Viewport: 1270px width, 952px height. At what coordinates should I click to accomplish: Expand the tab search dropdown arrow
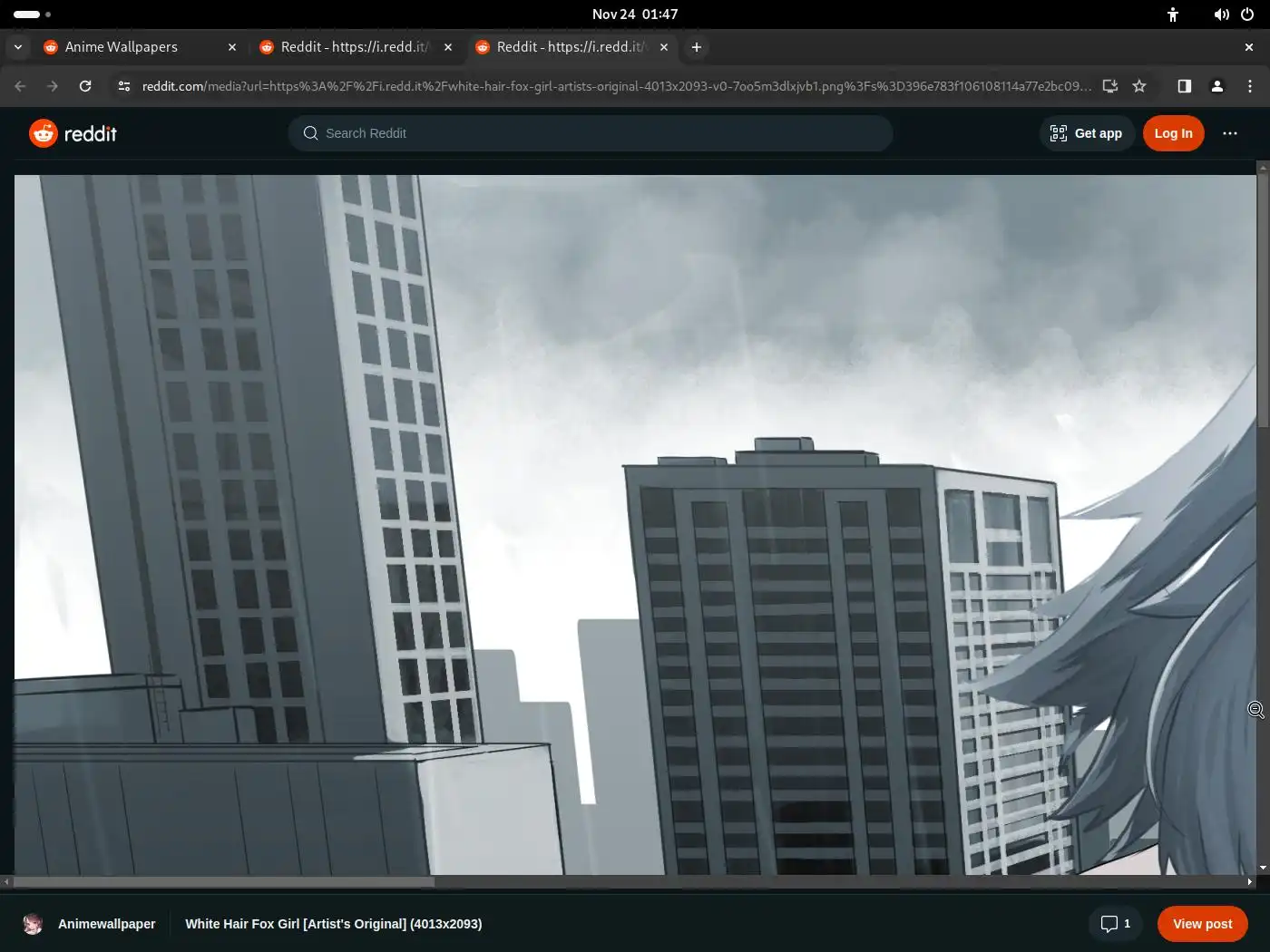pyautogui.click(x=18, y=47)
